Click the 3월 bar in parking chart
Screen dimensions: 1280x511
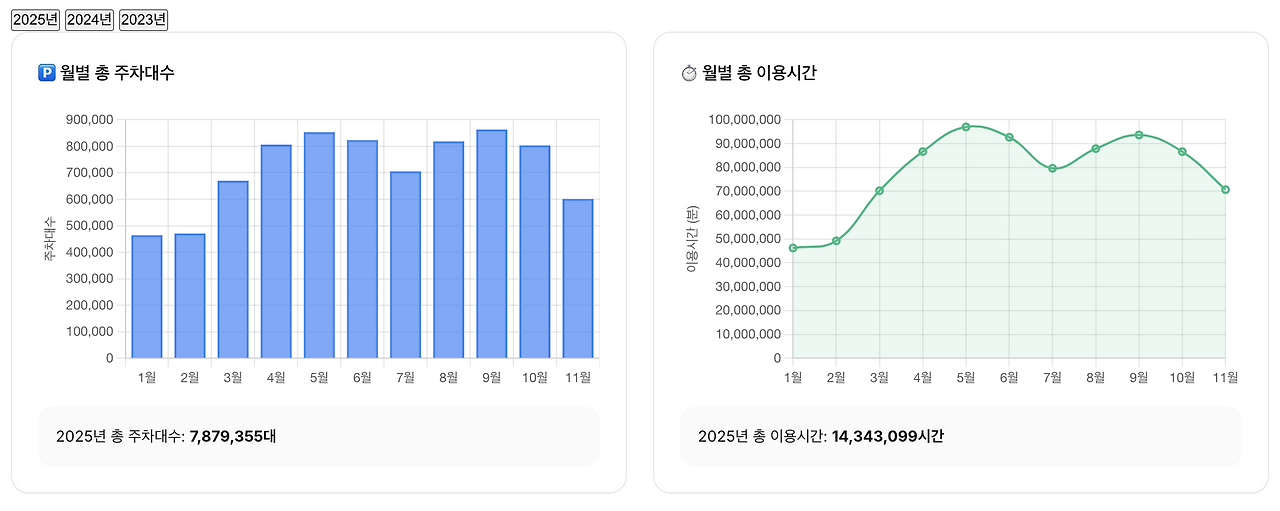click(233, 270)
